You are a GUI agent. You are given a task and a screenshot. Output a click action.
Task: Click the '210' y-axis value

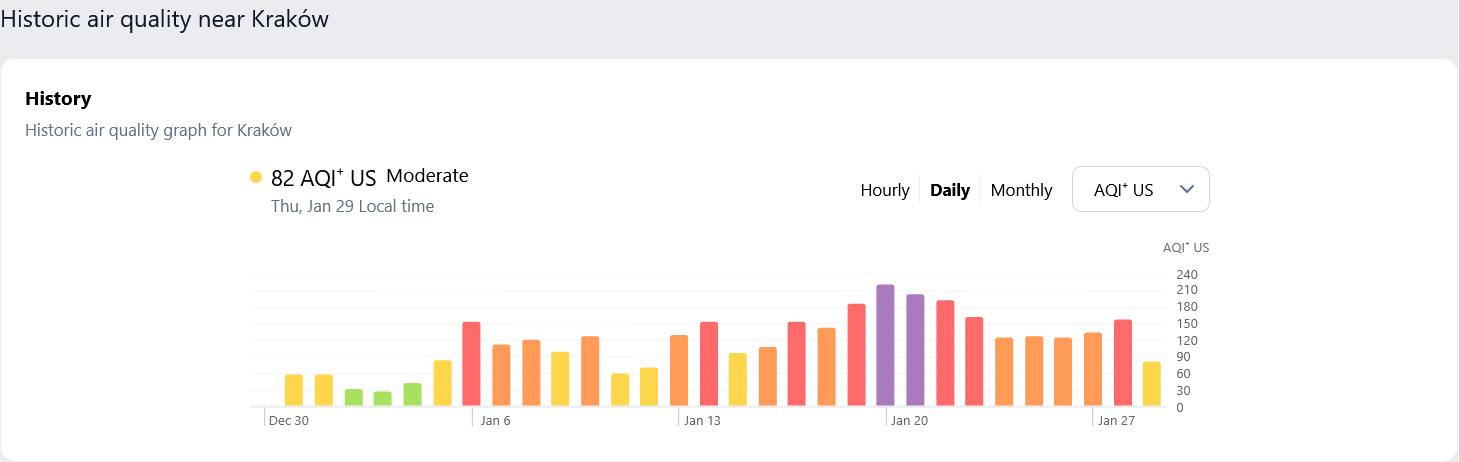click(x=1187, y=291)
